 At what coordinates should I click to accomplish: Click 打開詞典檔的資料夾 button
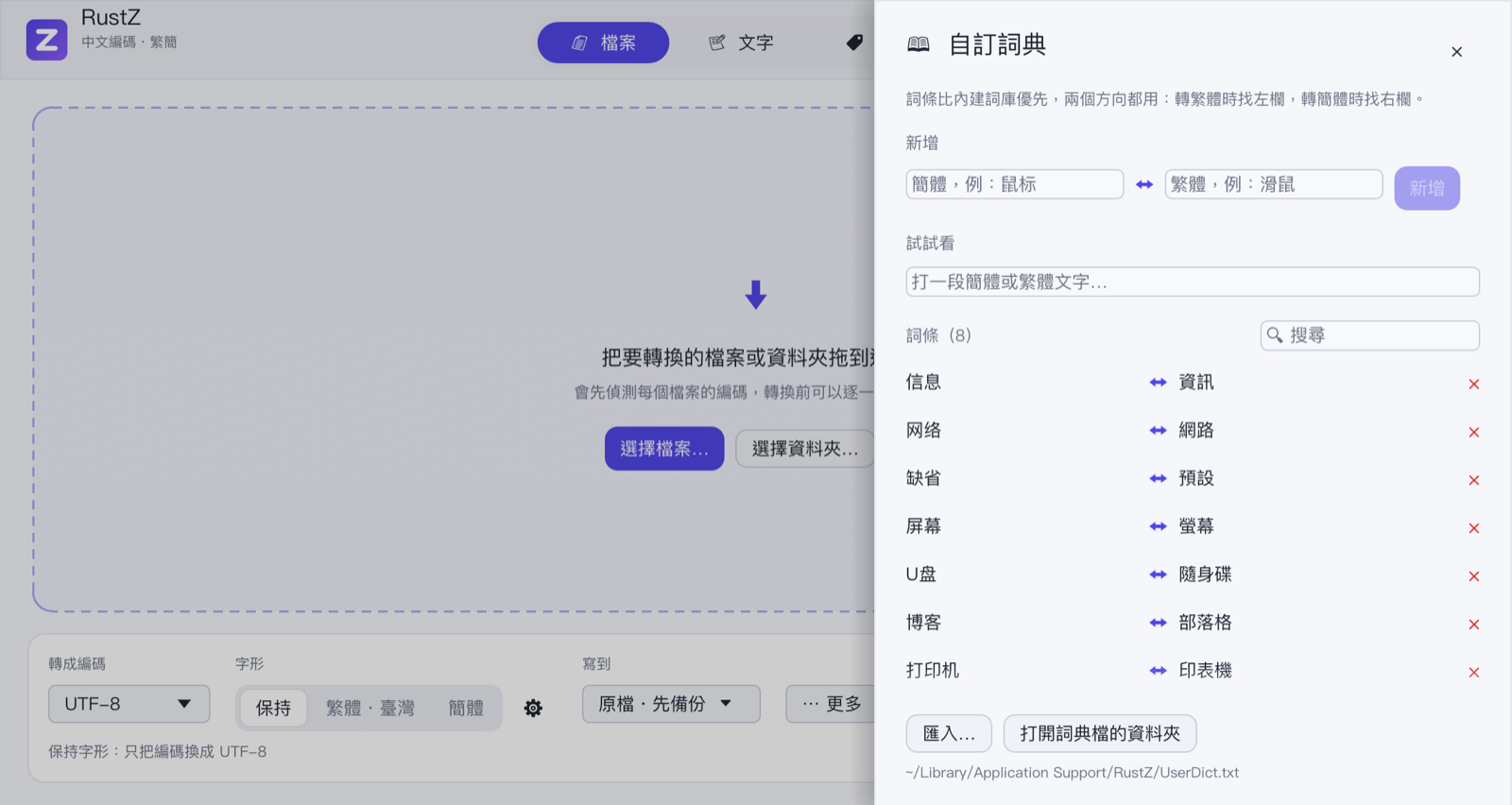[x=1100, y=733]
